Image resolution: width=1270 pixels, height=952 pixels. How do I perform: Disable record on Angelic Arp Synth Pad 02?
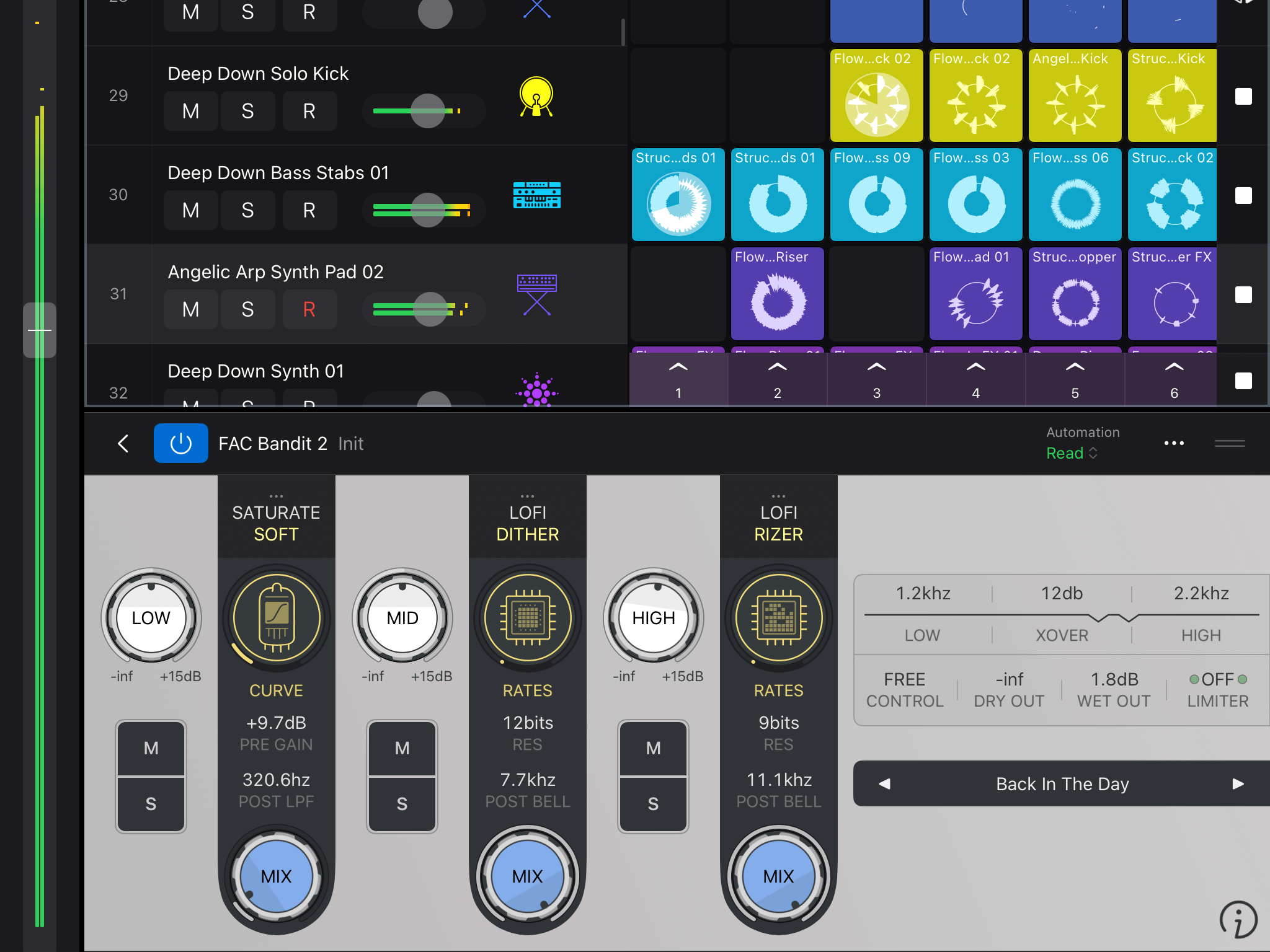click(309, 309)
